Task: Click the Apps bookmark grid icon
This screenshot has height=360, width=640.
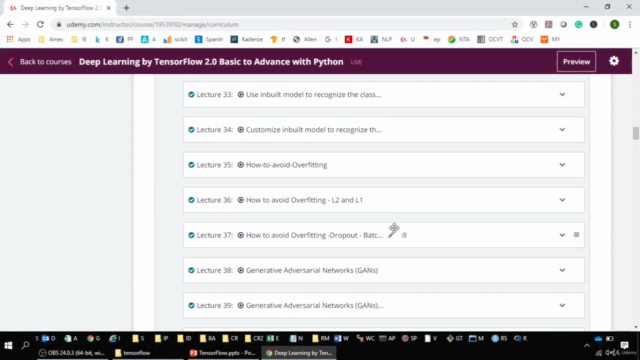Action: [x=10, y=39]
